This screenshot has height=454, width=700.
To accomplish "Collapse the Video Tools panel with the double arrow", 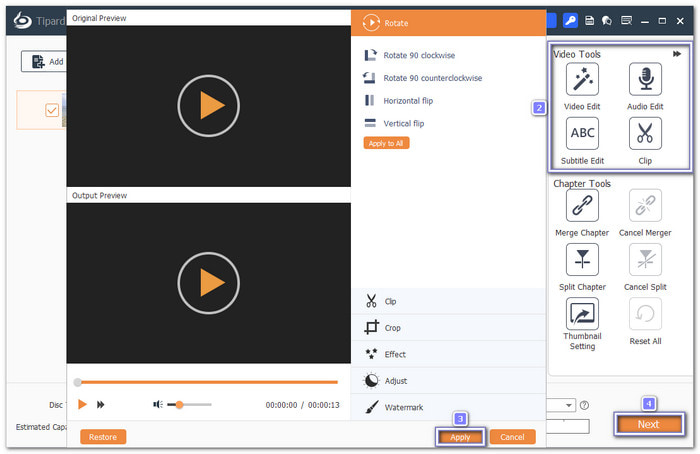I will (x=677, y=54).
